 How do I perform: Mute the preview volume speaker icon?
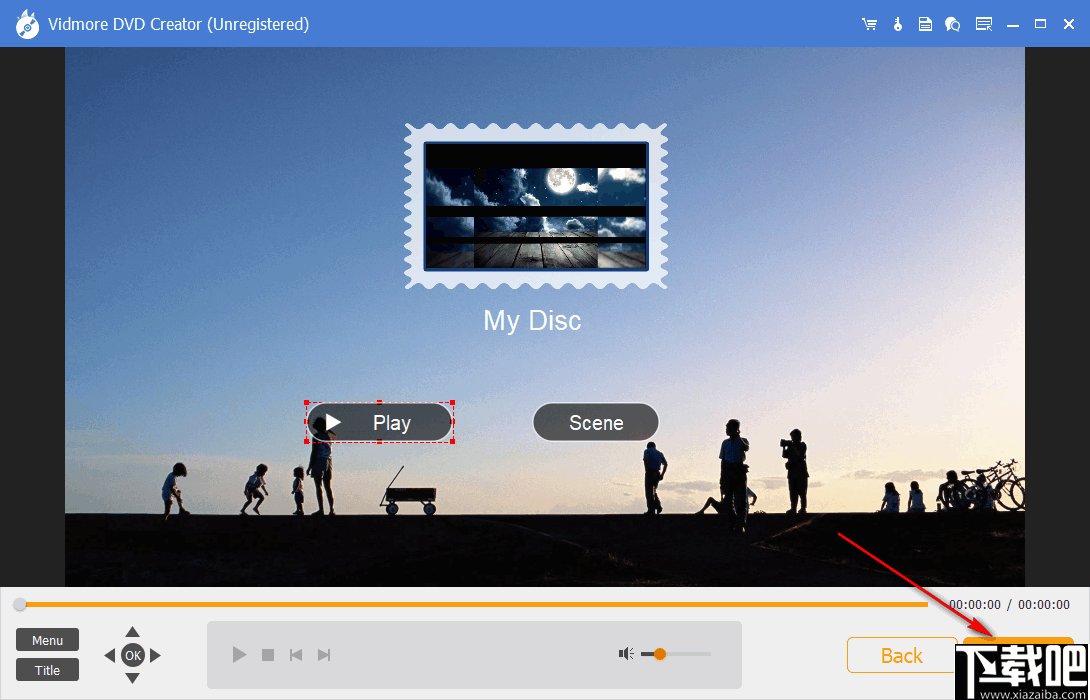pyautogui.click(x=626, y=654)
